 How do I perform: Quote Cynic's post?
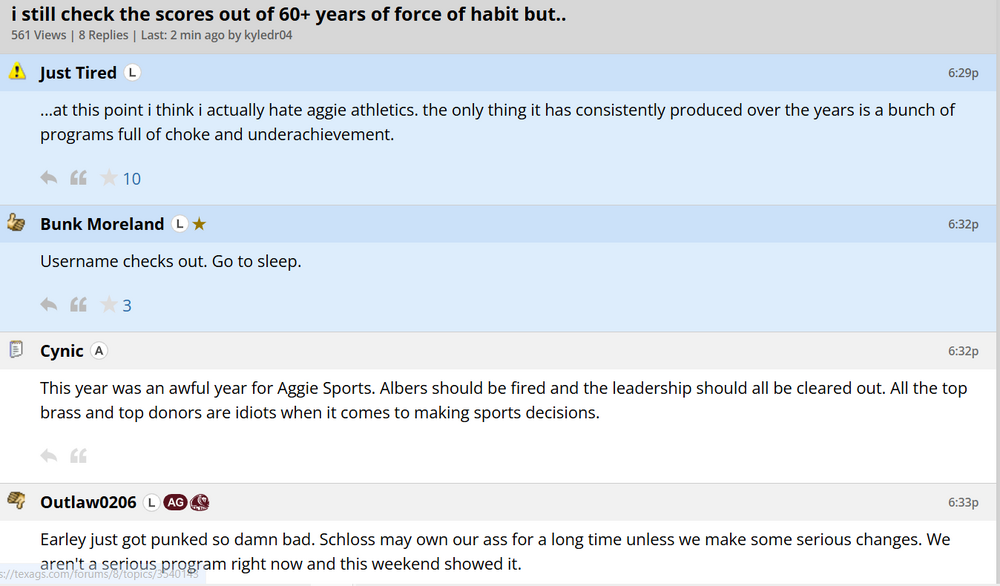pyautogui.click(x=78, y=456)
